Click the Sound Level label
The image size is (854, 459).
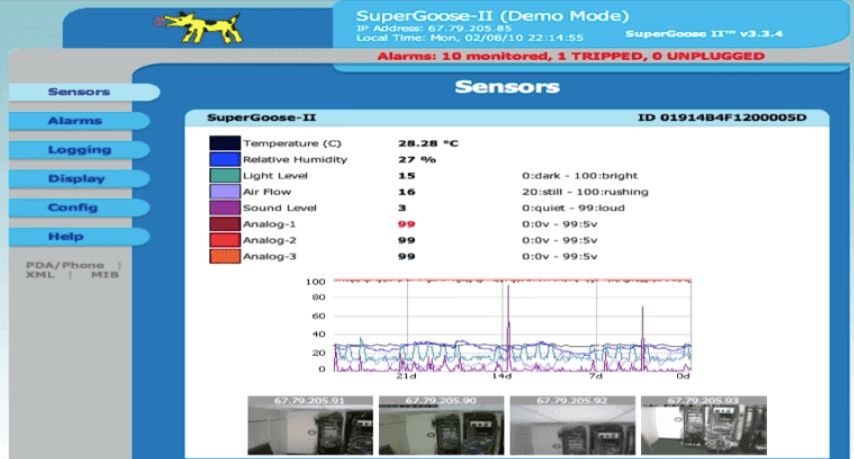[279, 208]
